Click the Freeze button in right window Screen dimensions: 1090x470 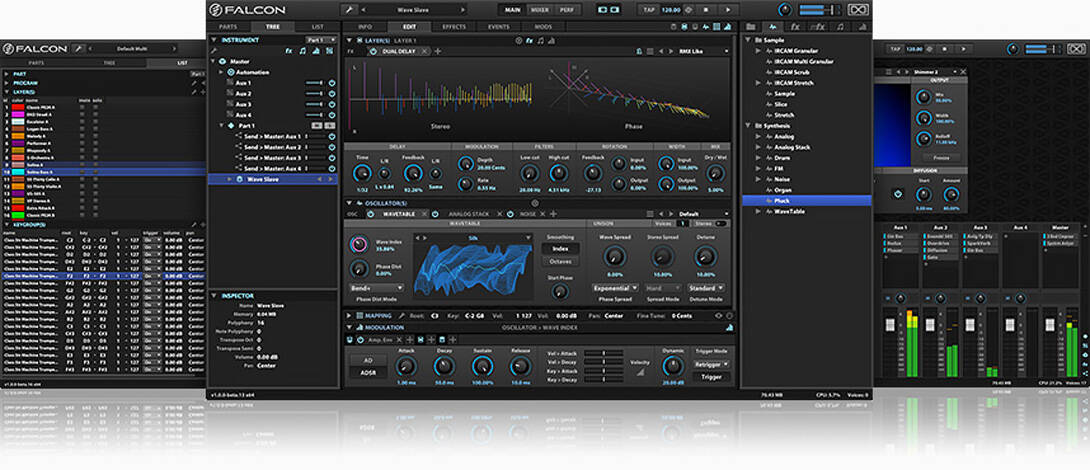pos(941,158)
